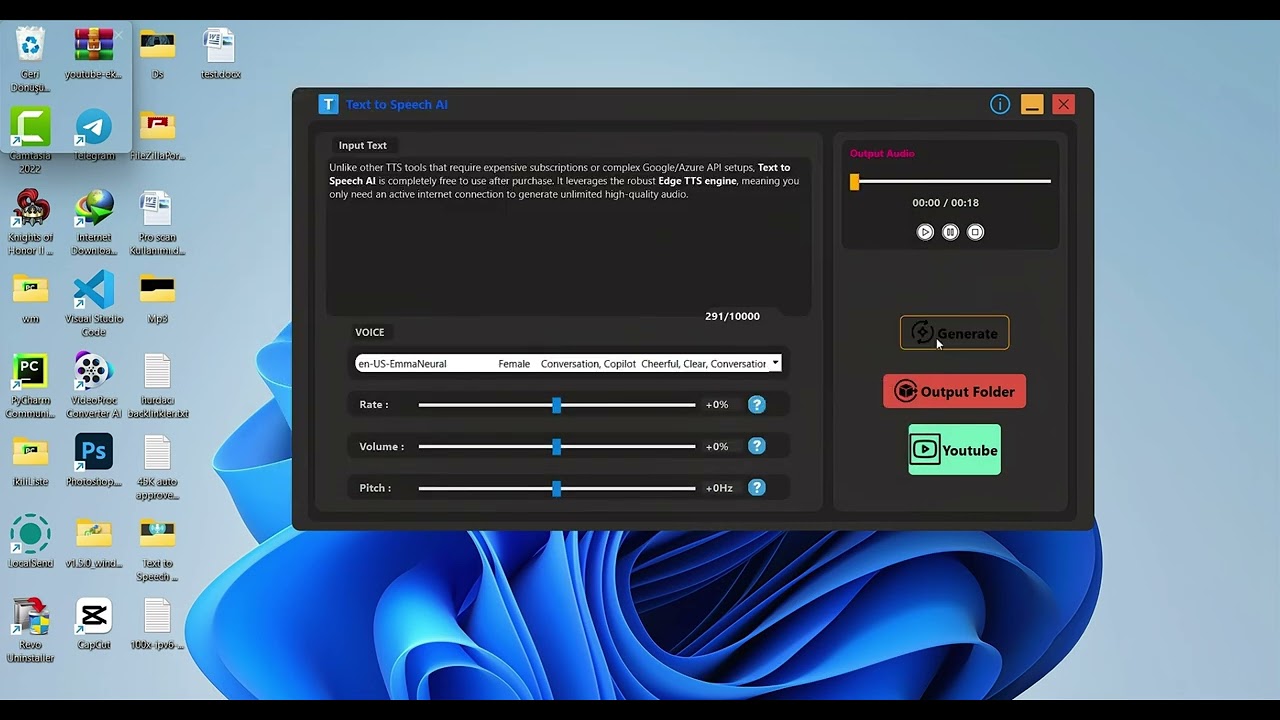
Task: Select the CapCut desktop shortcut
Action: [93, 624]
